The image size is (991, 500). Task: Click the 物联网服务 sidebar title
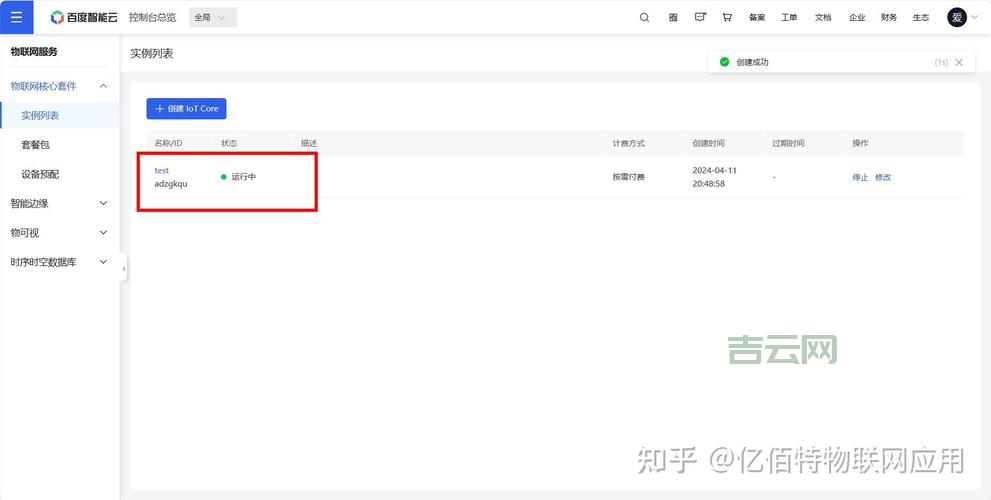pyautogui.click(x=34, y=52)
